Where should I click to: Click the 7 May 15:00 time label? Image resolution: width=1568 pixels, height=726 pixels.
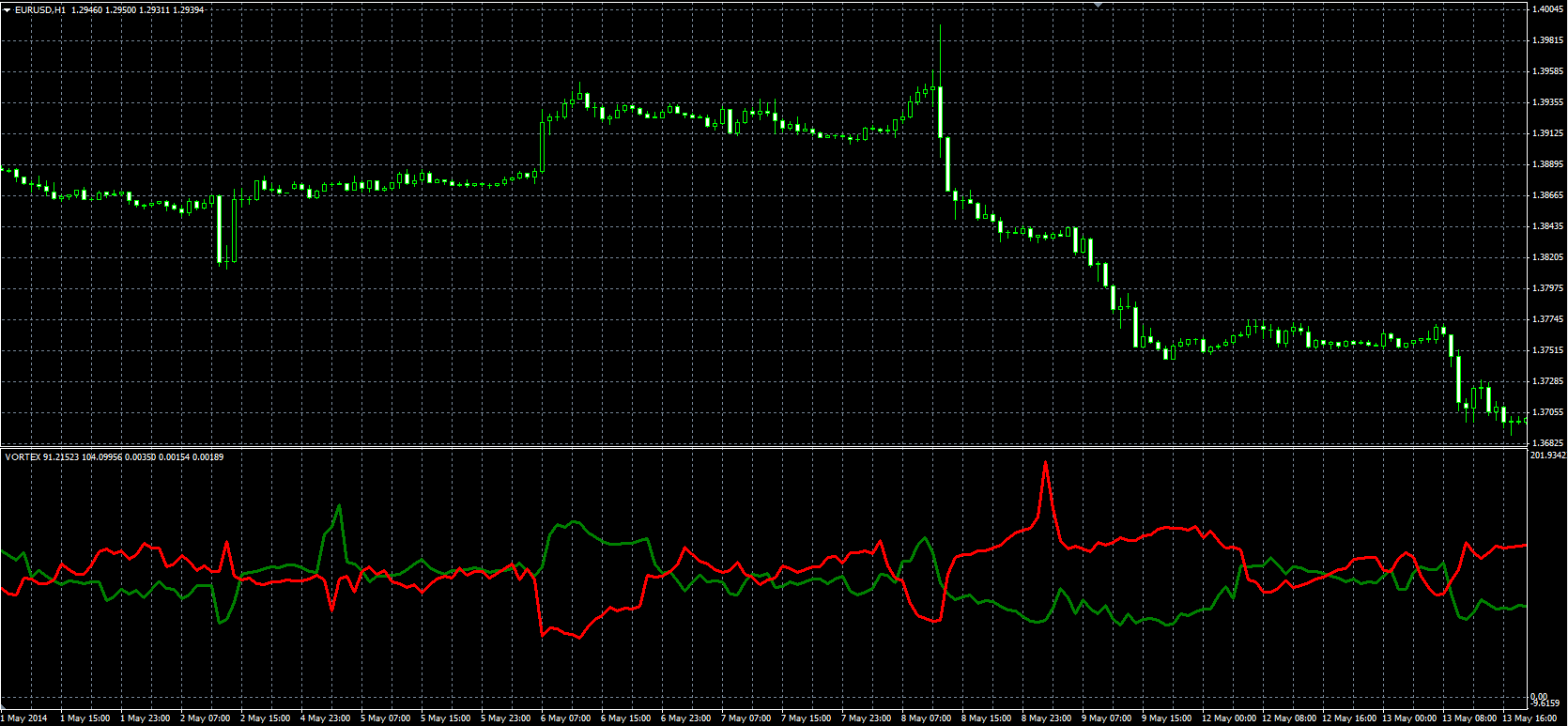pyautogui.click(x=807, y=718)
